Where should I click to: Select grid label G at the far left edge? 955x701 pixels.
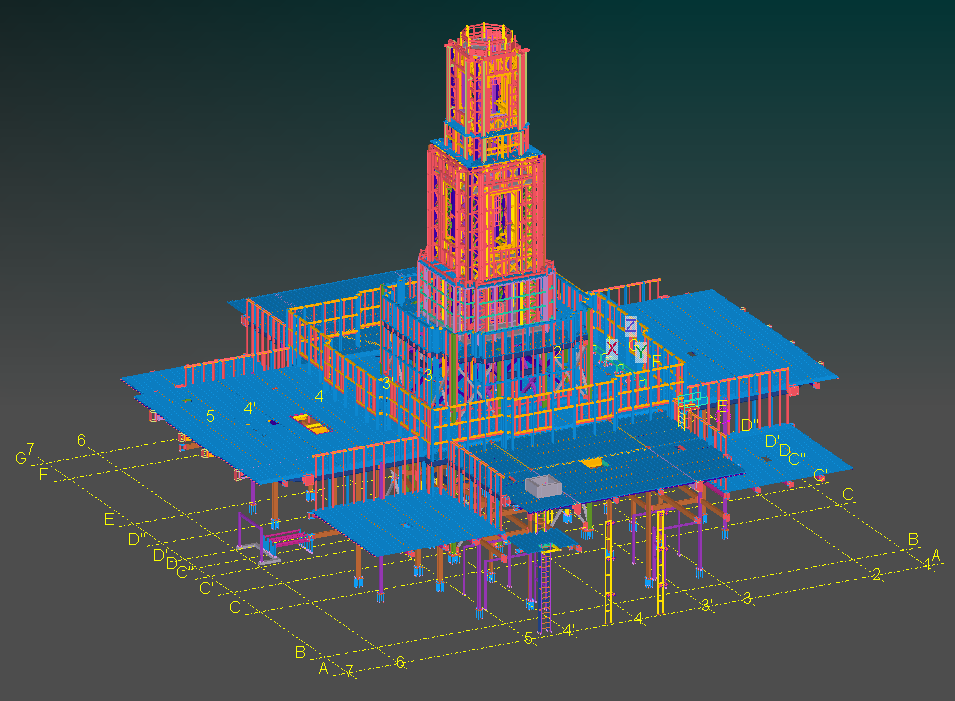tap(20, 457)
